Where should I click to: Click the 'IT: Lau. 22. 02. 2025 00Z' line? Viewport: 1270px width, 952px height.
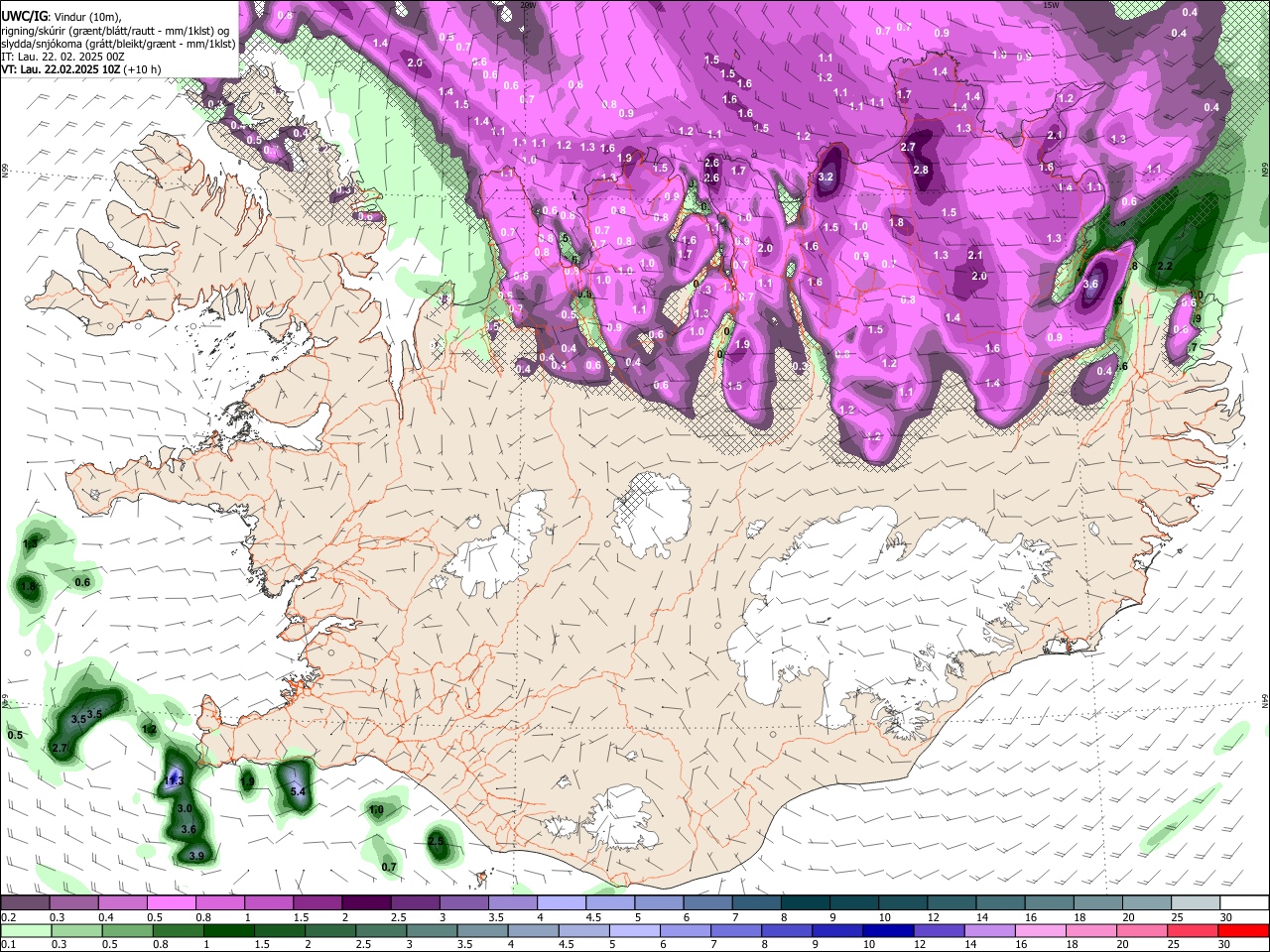(x=63, y=57)
